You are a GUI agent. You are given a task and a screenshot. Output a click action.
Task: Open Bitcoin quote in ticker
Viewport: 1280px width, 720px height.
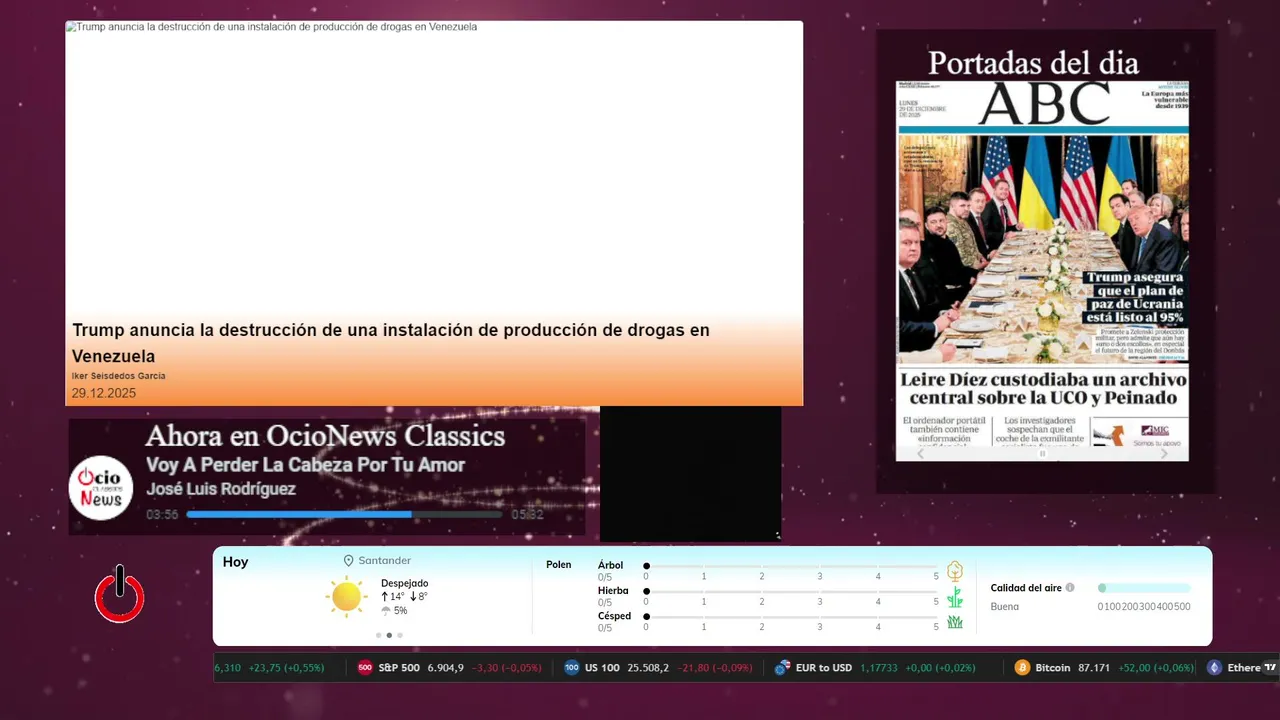click(x=1104, y=667)
